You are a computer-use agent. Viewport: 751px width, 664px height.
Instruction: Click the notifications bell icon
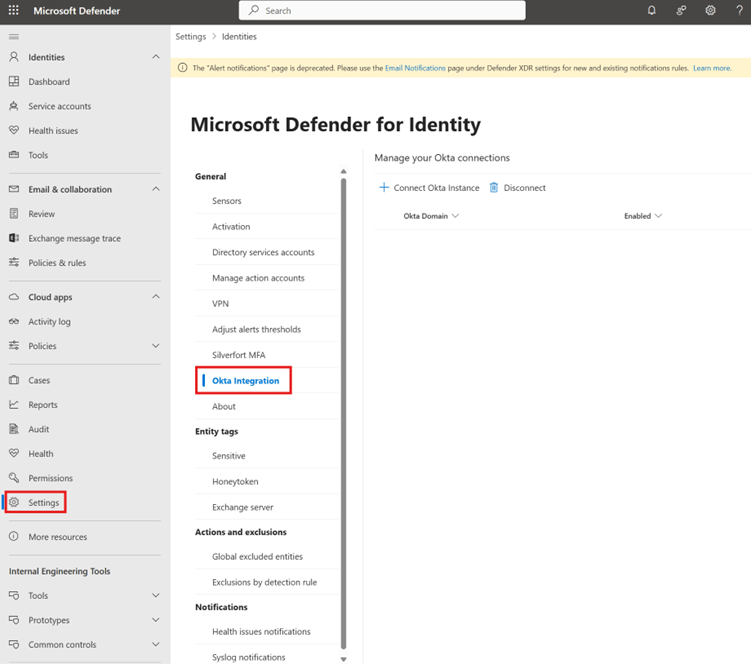click(x=652, y=10)
